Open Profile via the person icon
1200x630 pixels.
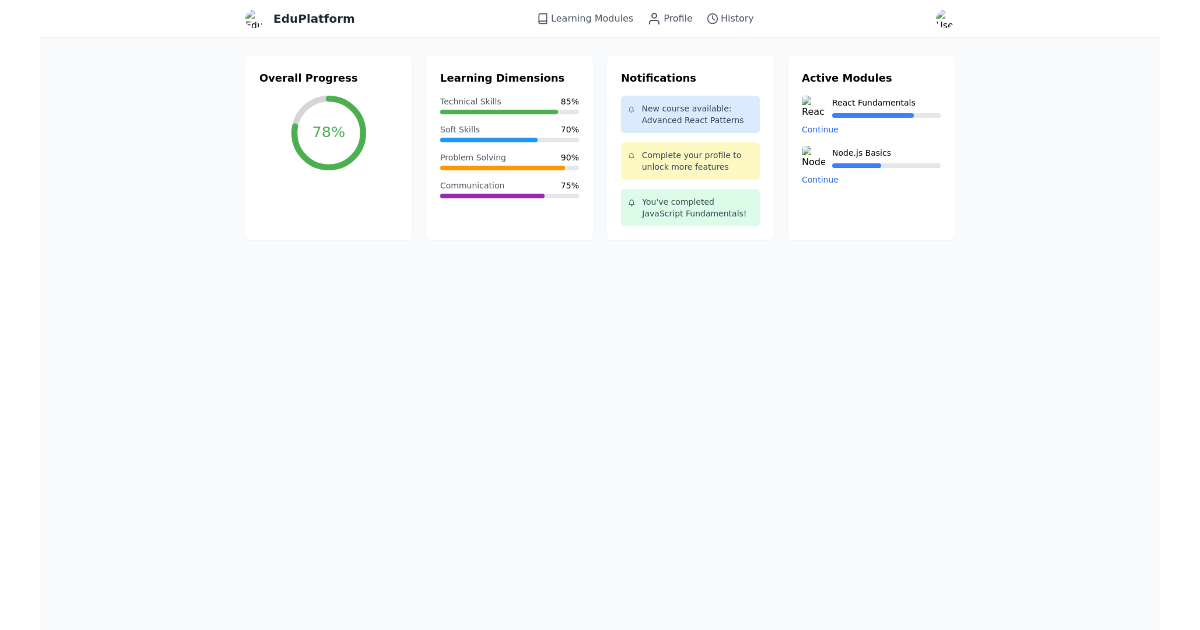653,18
